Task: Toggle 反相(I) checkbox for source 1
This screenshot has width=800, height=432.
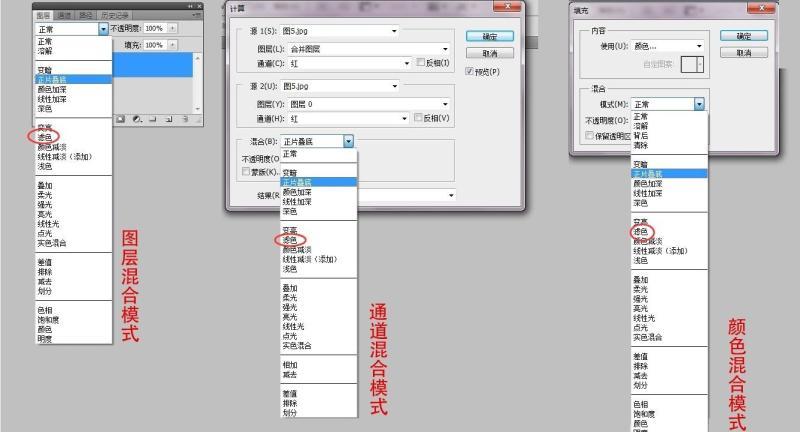Action: point(420,62)
